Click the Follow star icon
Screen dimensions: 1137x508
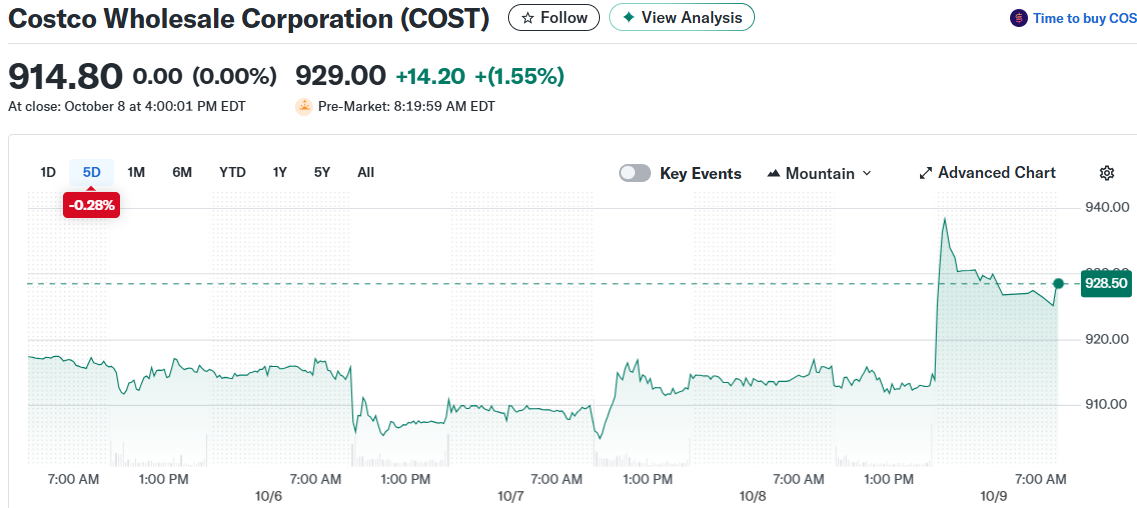point(528,18)
